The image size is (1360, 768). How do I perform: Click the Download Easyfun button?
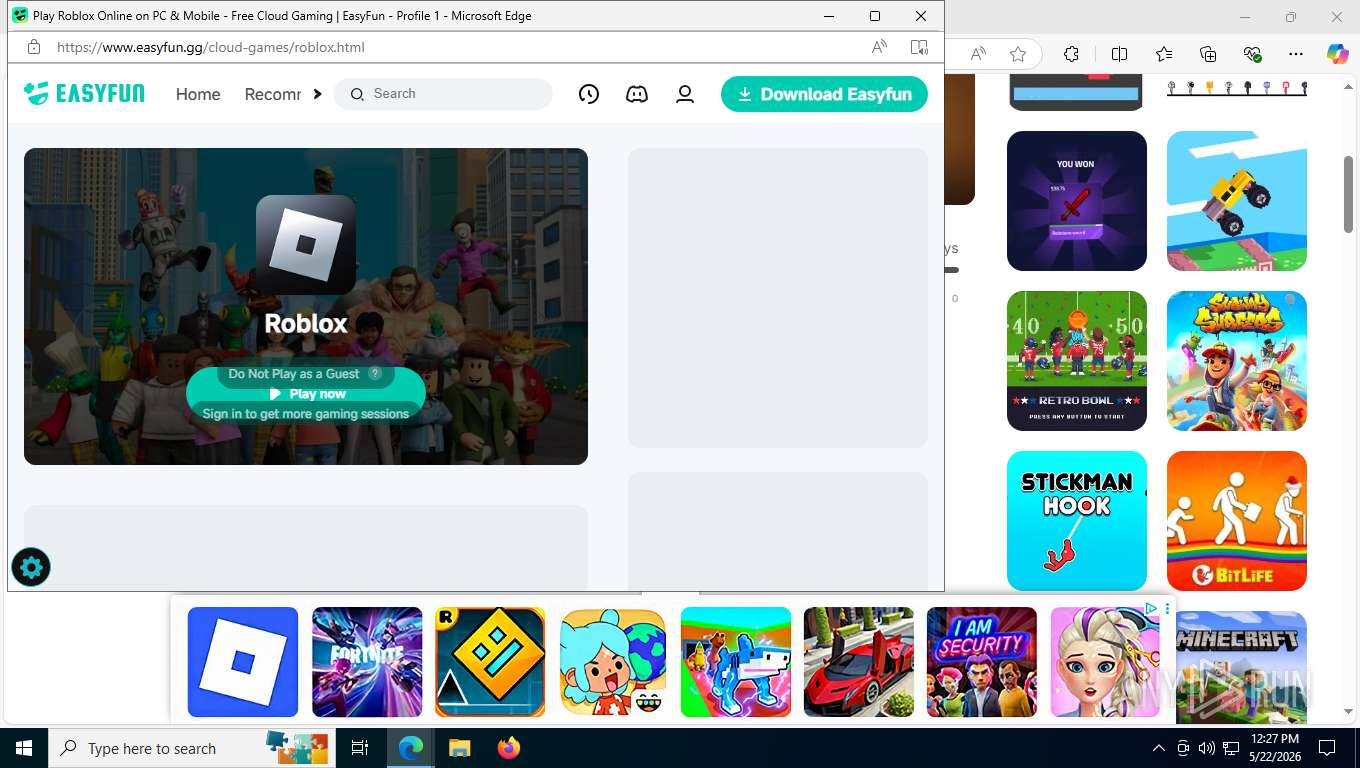click(824, 94)
